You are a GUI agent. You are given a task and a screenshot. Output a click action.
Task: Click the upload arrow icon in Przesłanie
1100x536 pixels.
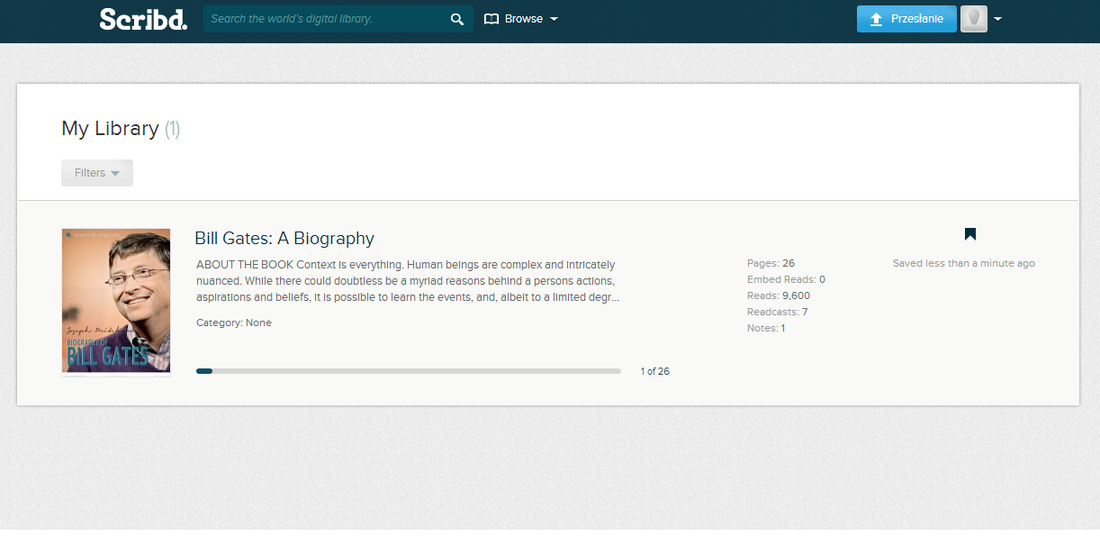pyautogui.click(x=876, y=19)
